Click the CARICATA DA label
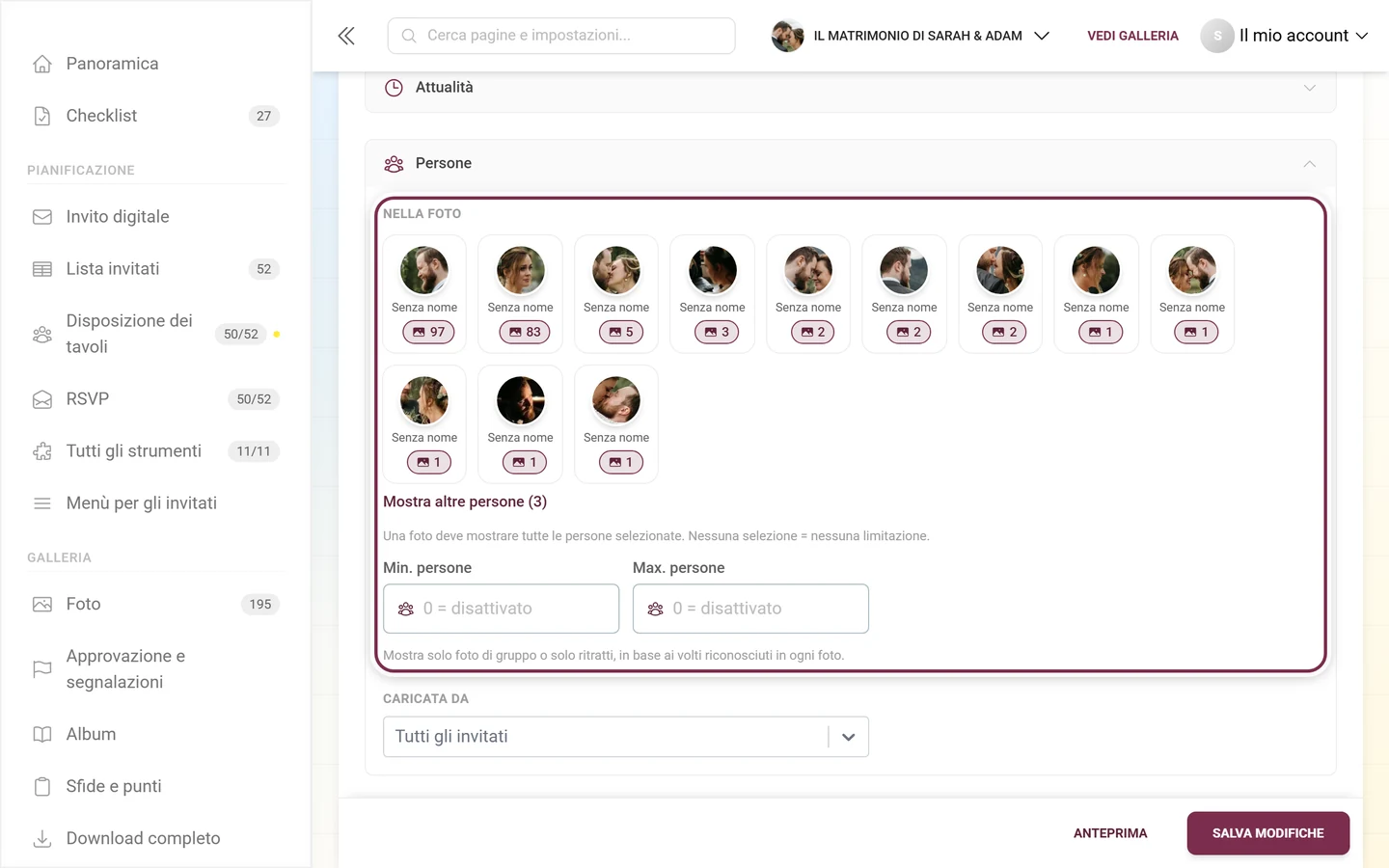Image resolution: width=1389 pixels, height=868 pixels. [425, 699]
